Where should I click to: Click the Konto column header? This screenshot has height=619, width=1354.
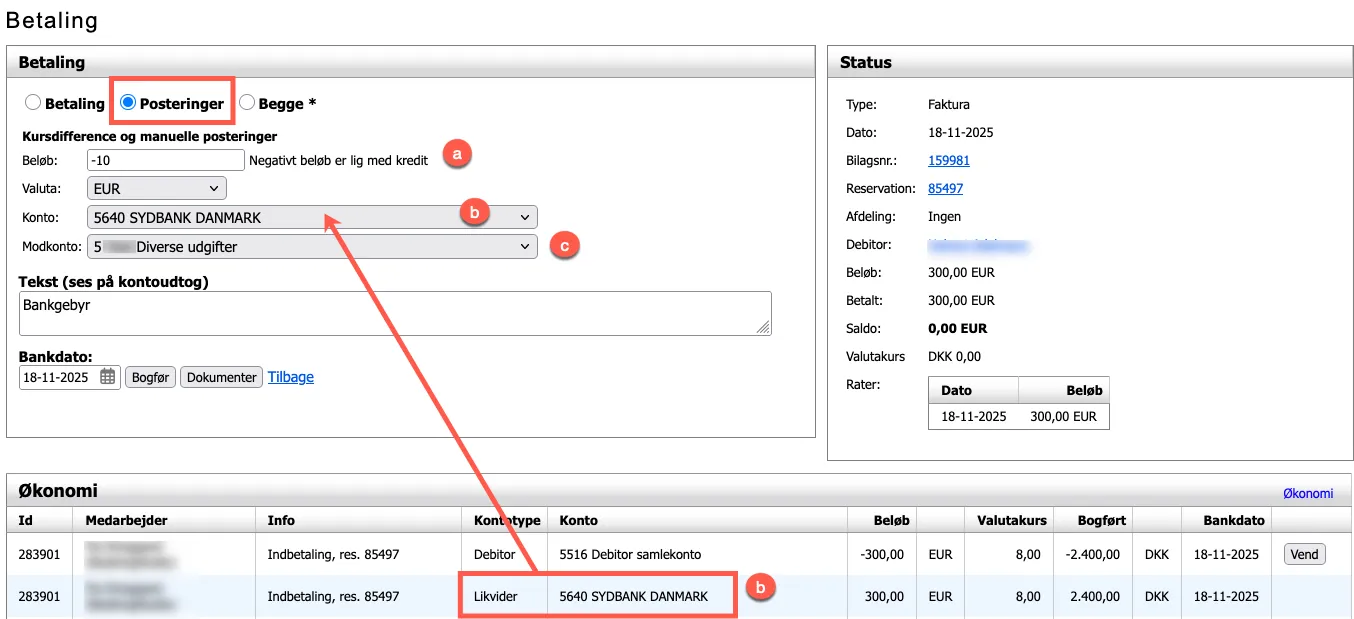tap(579, 520)
